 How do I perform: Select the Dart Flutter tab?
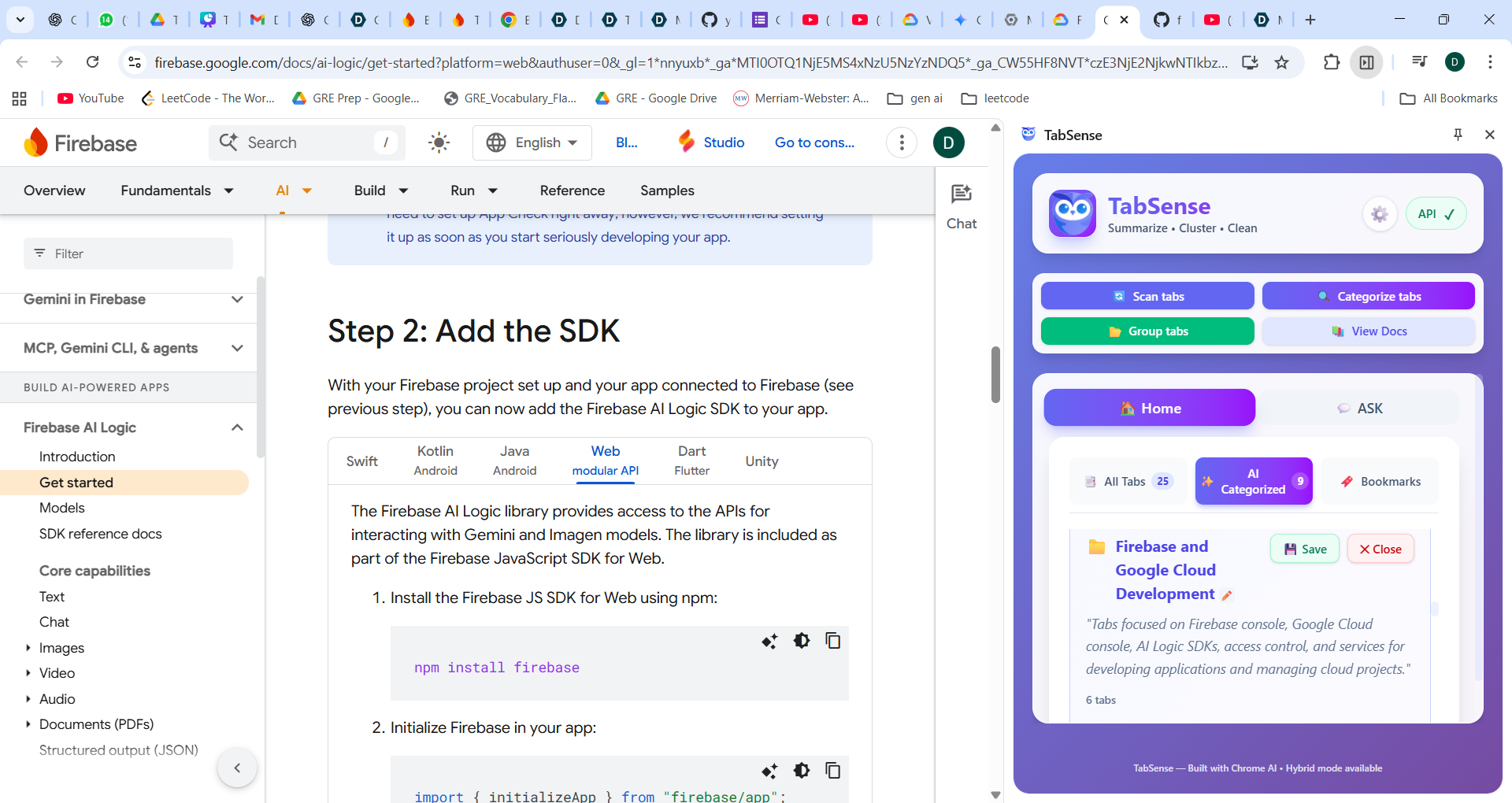coord(692,461)
